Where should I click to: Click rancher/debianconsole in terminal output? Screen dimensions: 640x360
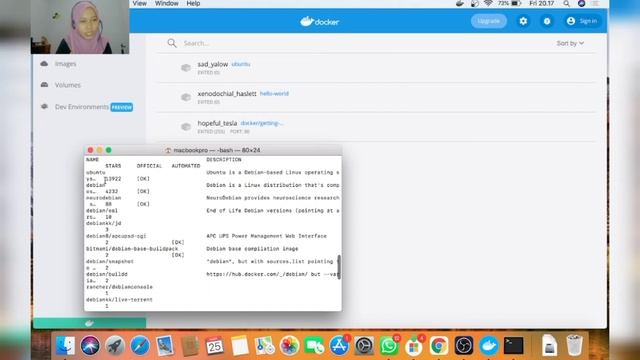pyautogui.click(x=119, y=287)
